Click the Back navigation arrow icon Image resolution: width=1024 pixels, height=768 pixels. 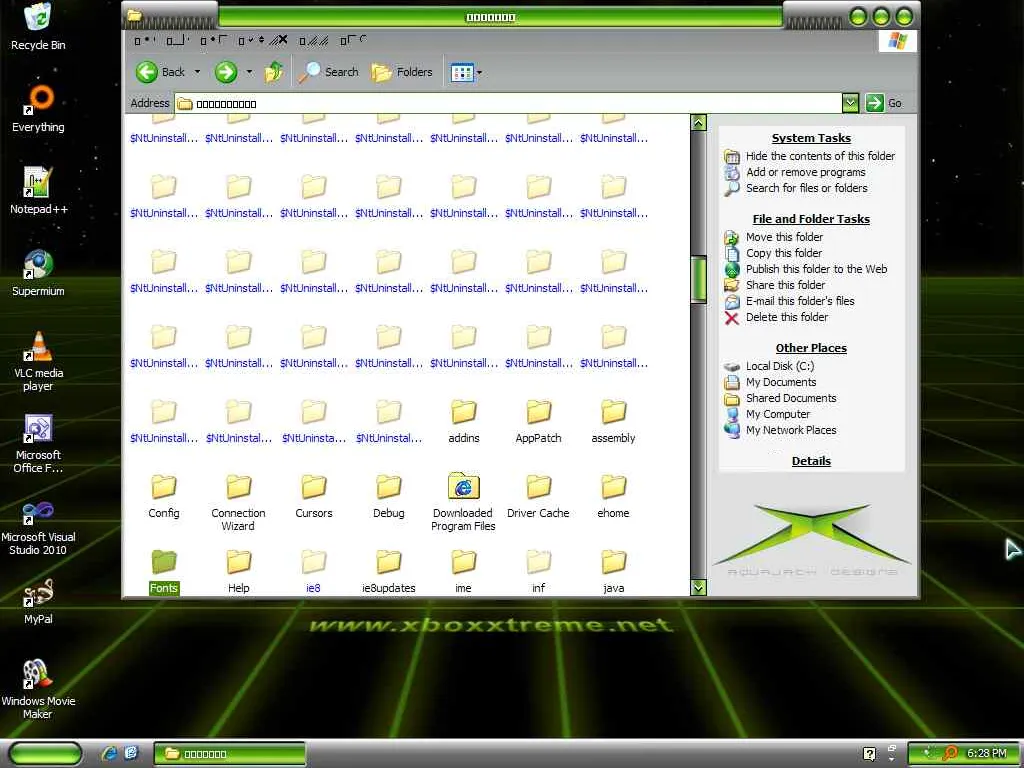(148, 72)
